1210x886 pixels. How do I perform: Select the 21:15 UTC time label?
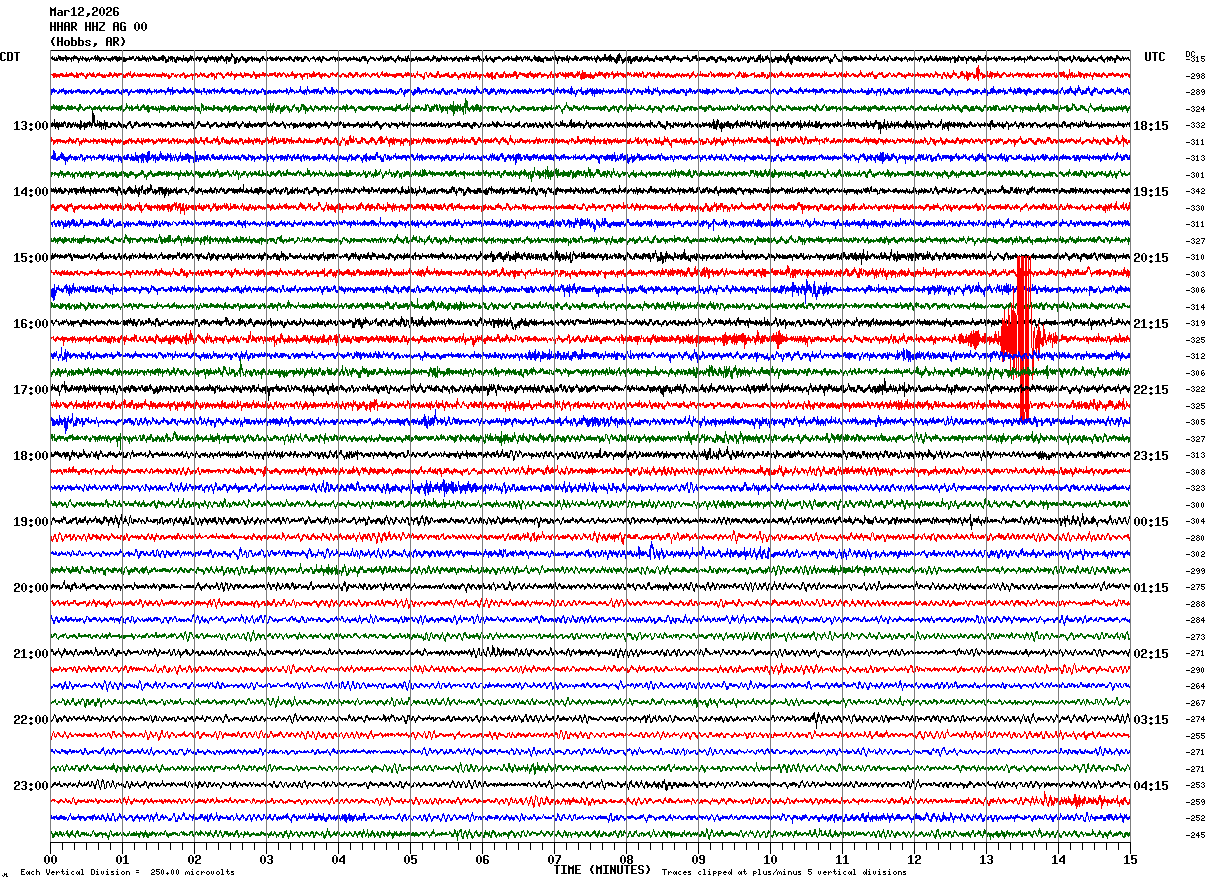1150,324
